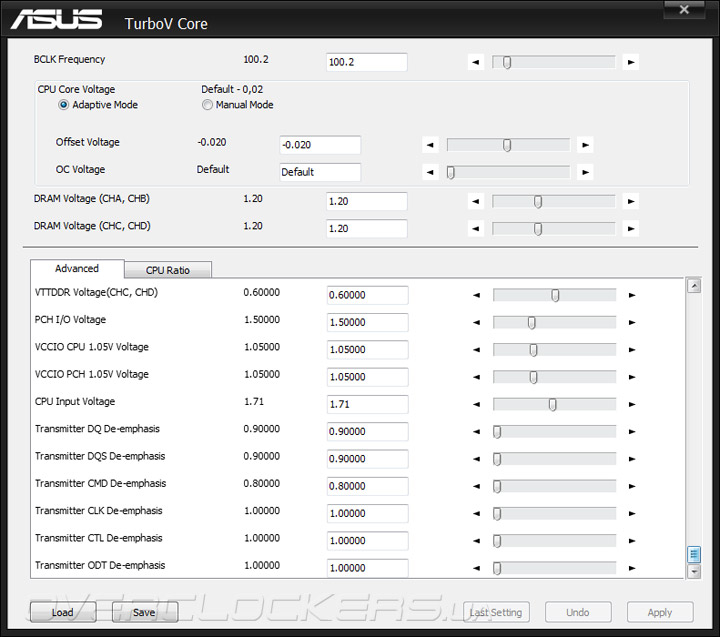Increase VCCIO PCH 1.05V Voltage right arrow

632,377
